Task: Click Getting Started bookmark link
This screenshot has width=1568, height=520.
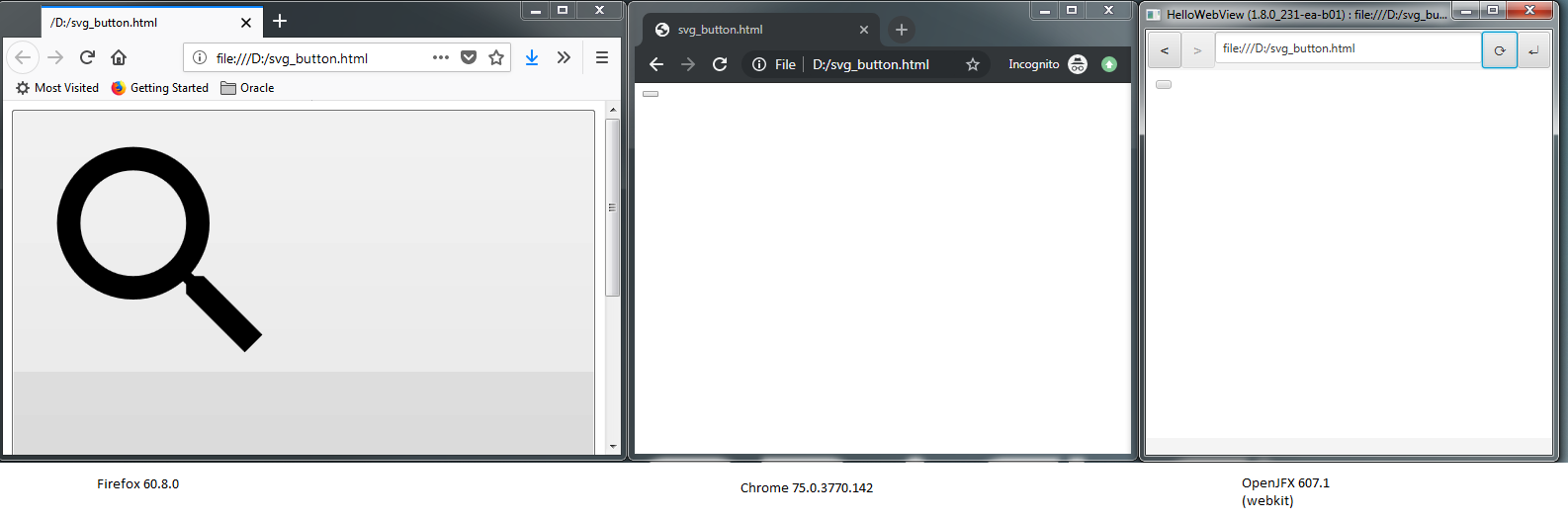Action: [x=159, y=88]
